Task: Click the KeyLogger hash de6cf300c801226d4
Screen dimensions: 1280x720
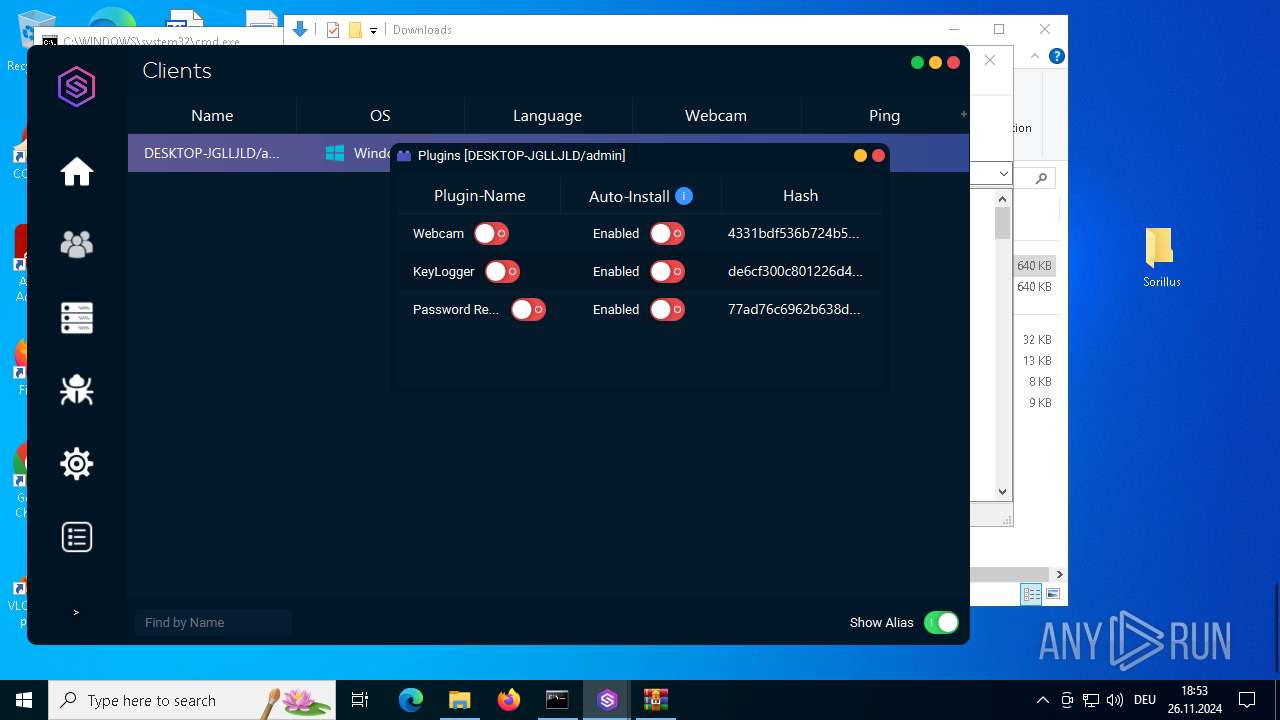Action: (795, 272)
